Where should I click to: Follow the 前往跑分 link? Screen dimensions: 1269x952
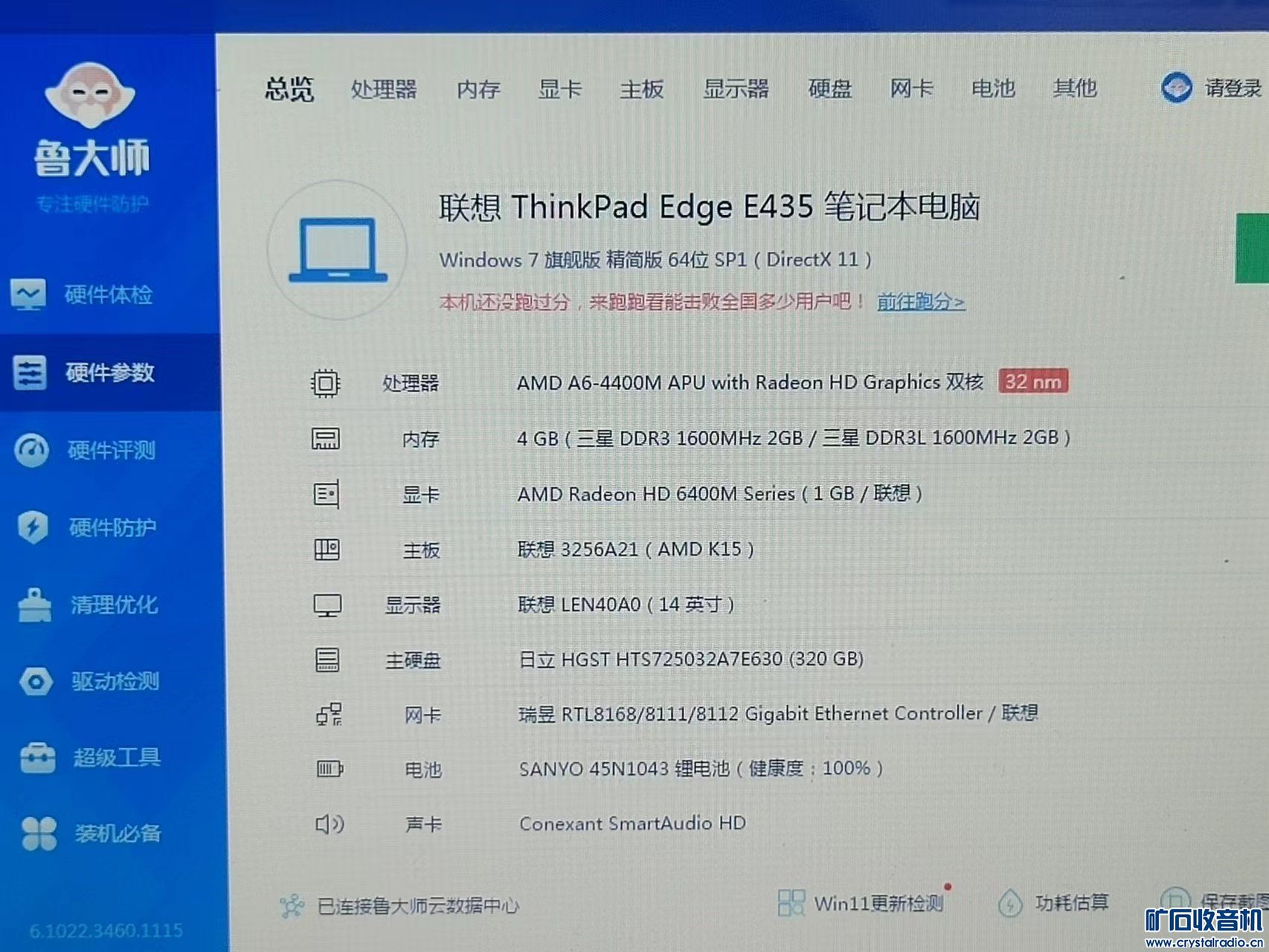click(x=921, y=302)
